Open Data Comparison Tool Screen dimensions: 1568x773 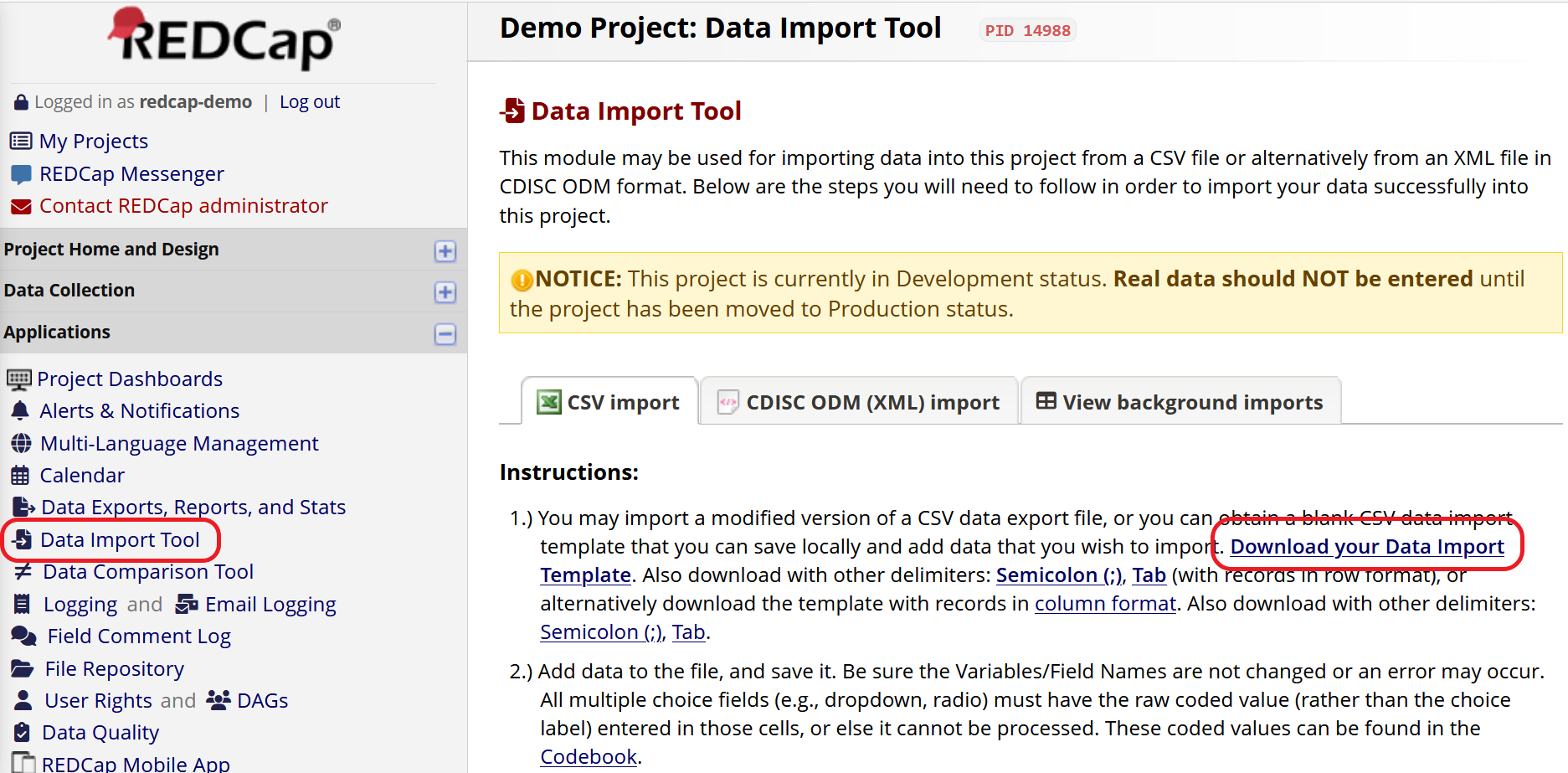(x=148, y=571)
